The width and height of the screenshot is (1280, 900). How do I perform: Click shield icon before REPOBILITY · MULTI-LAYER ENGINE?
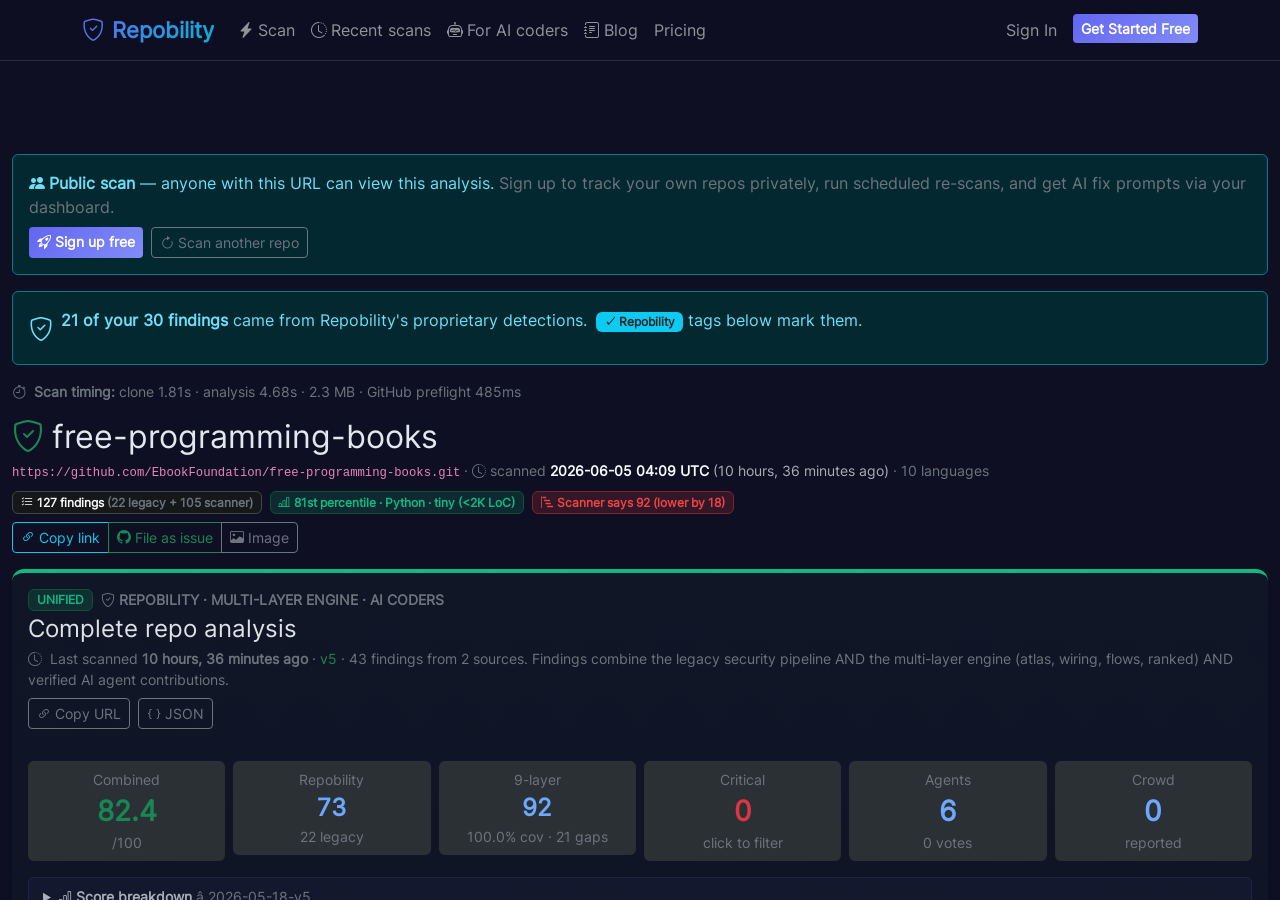coord(108,600)
